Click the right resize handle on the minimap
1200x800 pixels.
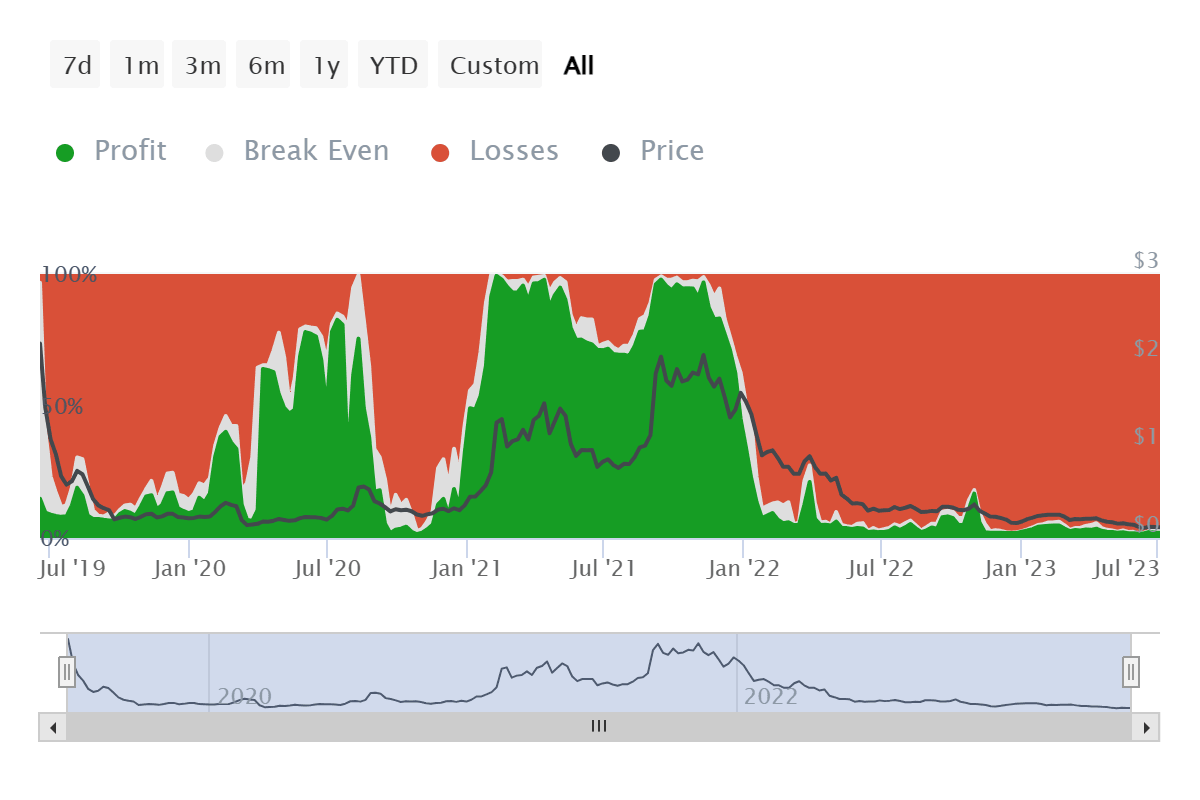(1131, 672)
